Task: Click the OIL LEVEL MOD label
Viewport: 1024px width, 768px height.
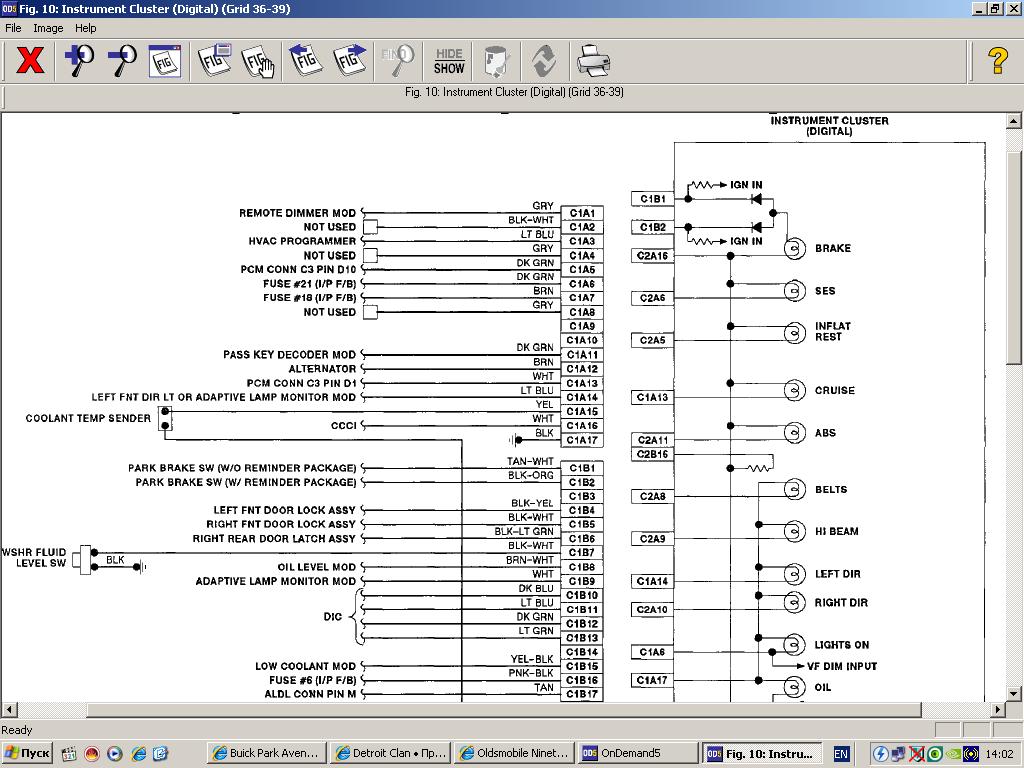Action: pyautogui.click(x=317, y=567)
